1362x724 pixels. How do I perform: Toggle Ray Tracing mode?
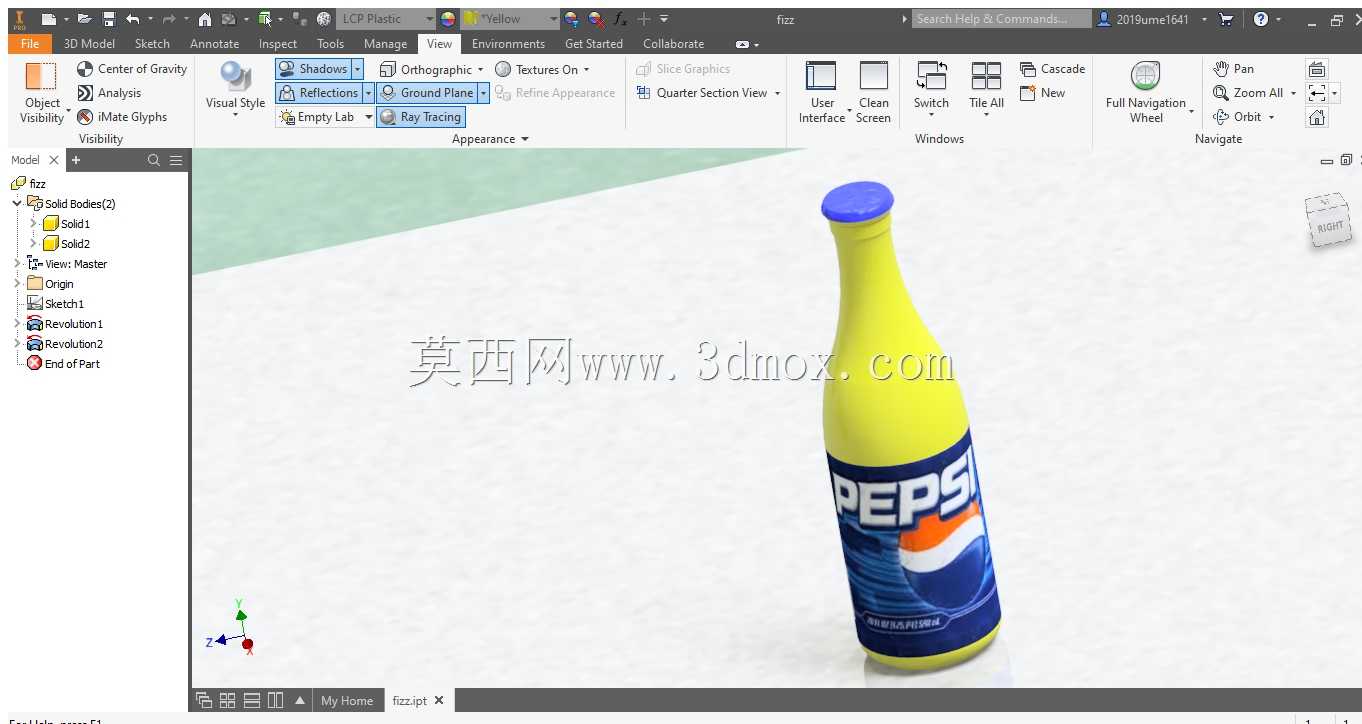click(421, 117)
